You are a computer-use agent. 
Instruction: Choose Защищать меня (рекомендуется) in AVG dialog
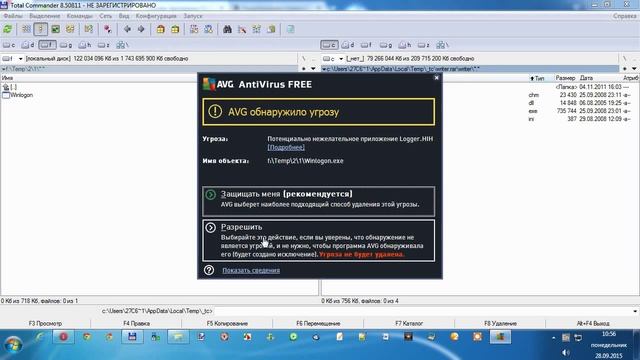tap(318, 201)
